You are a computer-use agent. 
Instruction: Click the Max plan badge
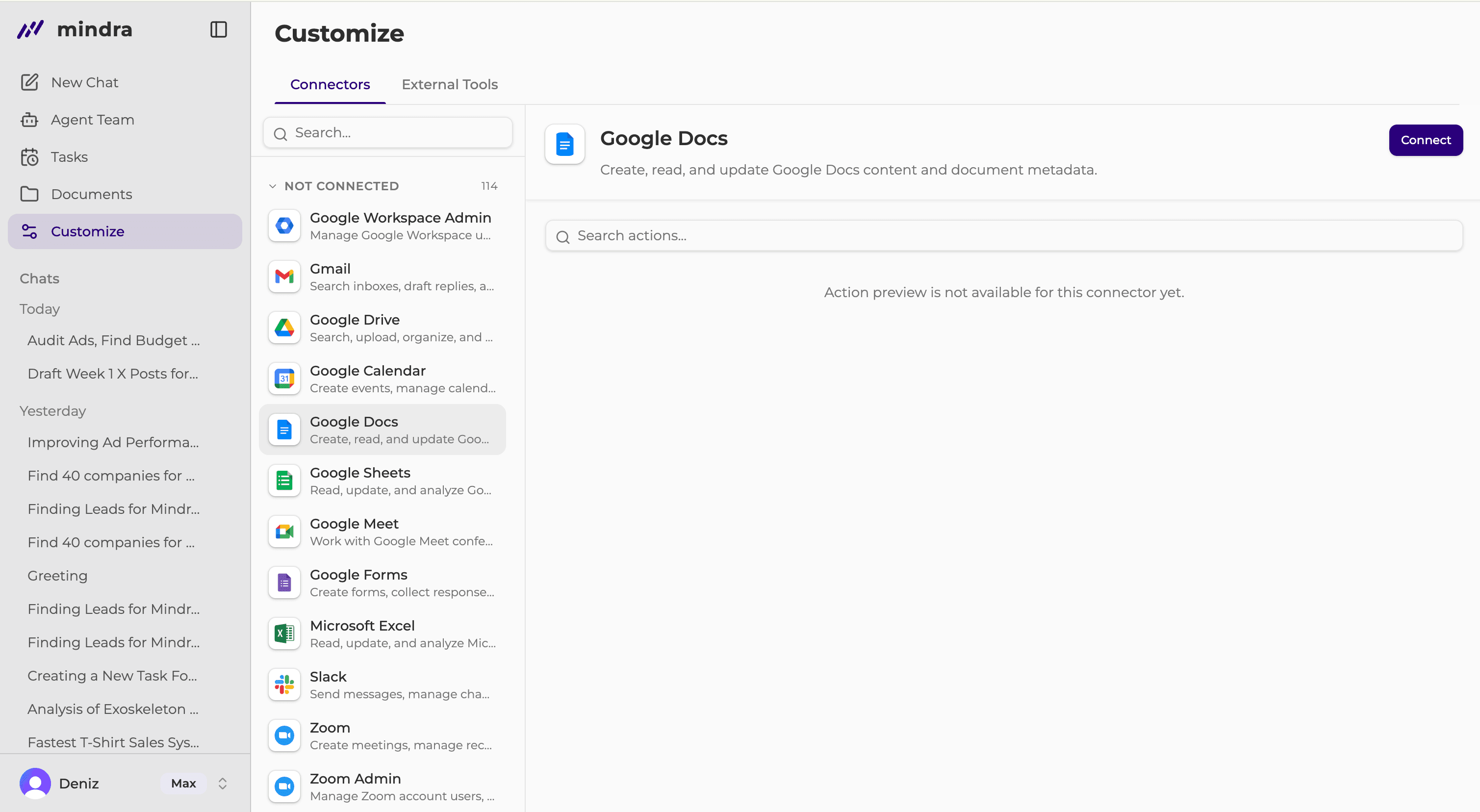click(183, 783)
